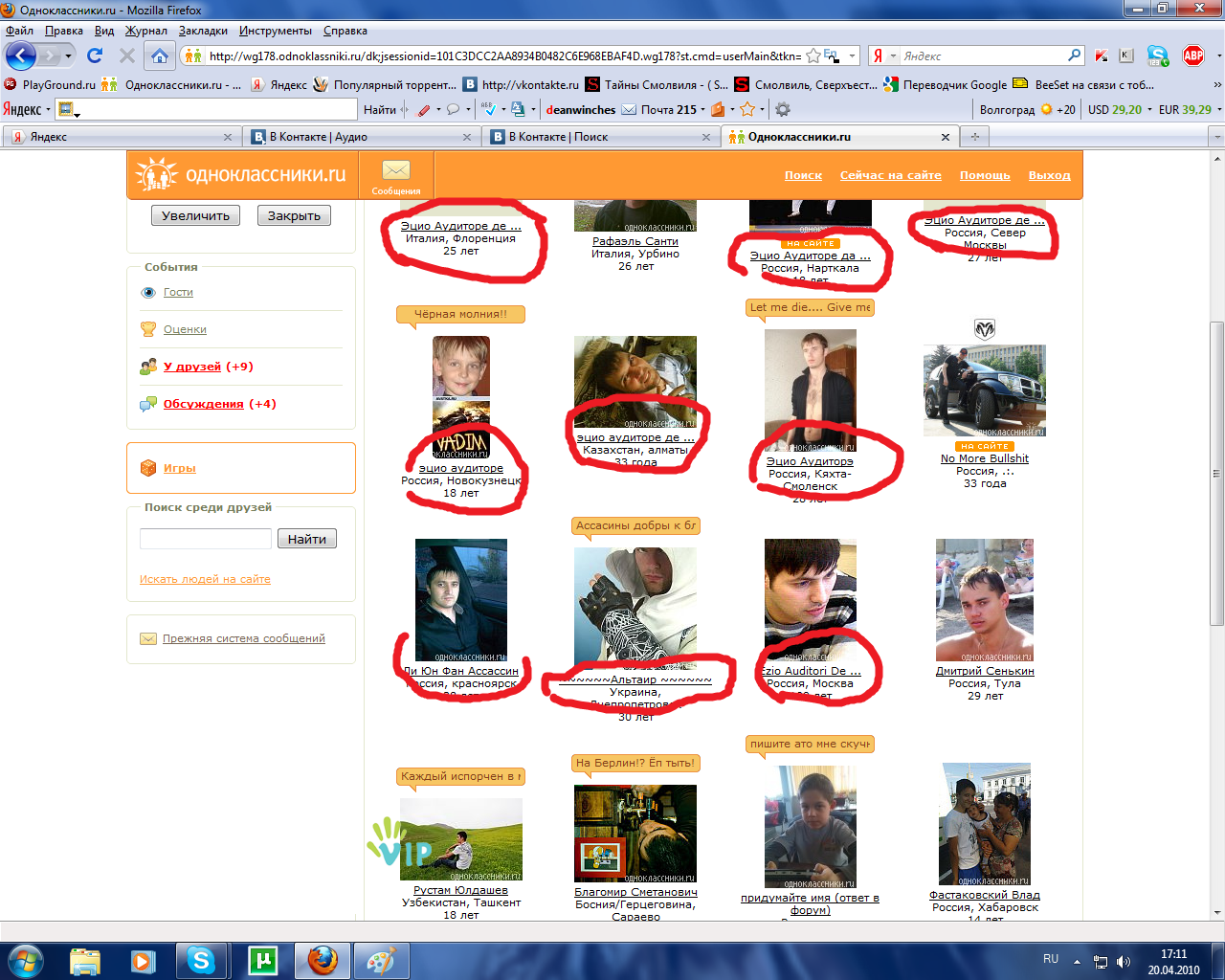
Task: Open the Правка menu
Action: click(x=64, y=31)
